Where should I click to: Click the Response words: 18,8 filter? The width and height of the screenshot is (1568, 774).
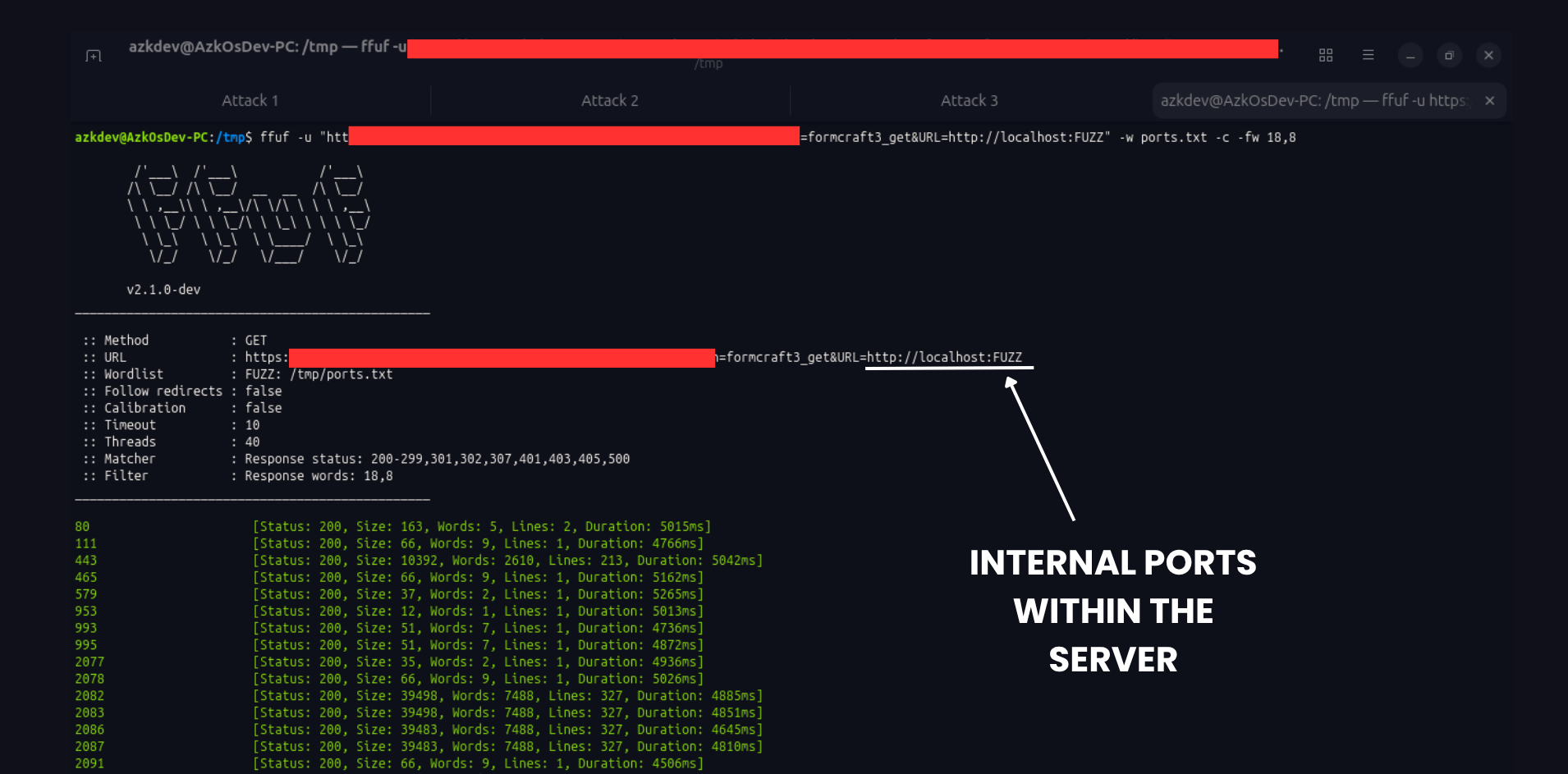pyautogui.click(x=319, y=476)
